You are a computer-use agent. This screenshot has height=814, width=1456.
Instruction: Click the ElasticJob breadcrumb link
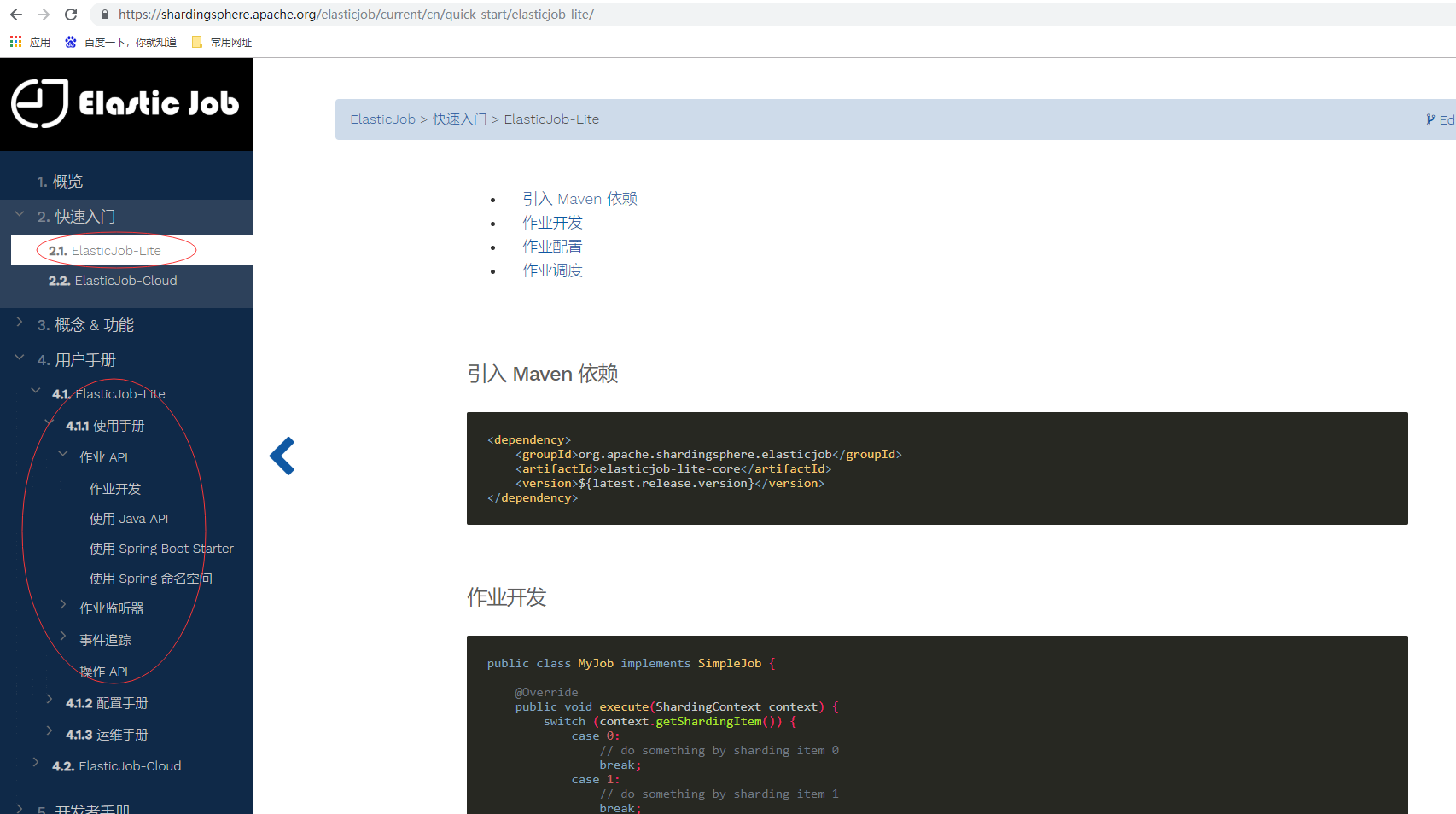click(x=382, y=119)
